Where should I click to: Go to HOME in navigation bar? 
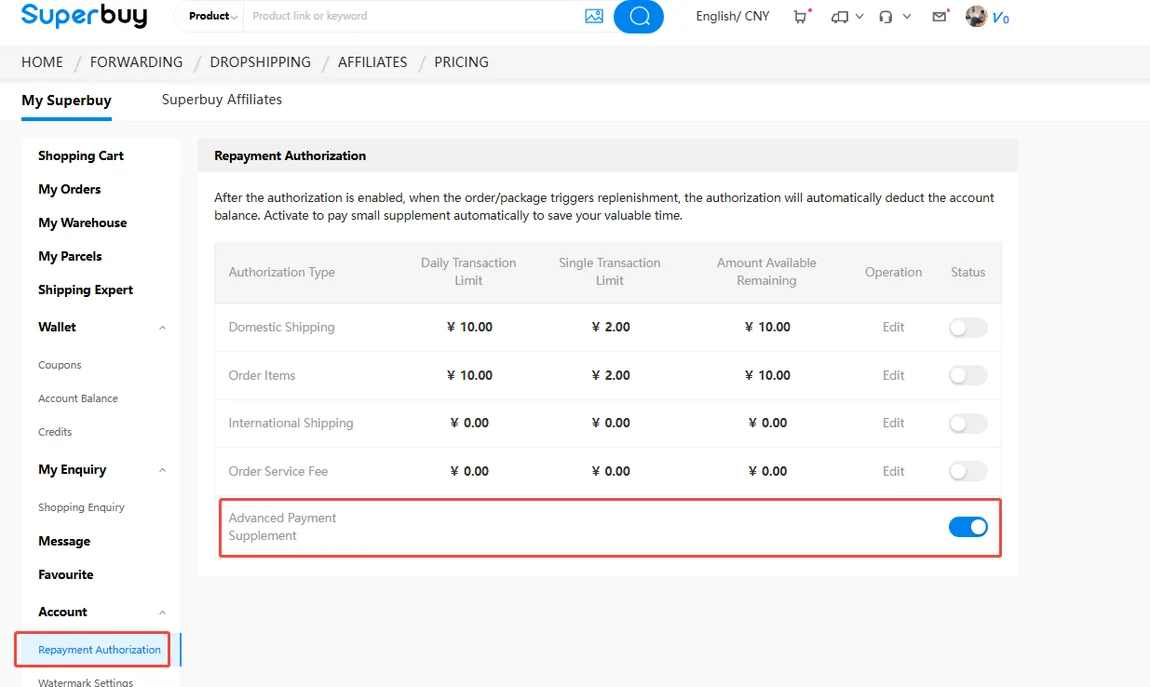click(x=42, y=62)
